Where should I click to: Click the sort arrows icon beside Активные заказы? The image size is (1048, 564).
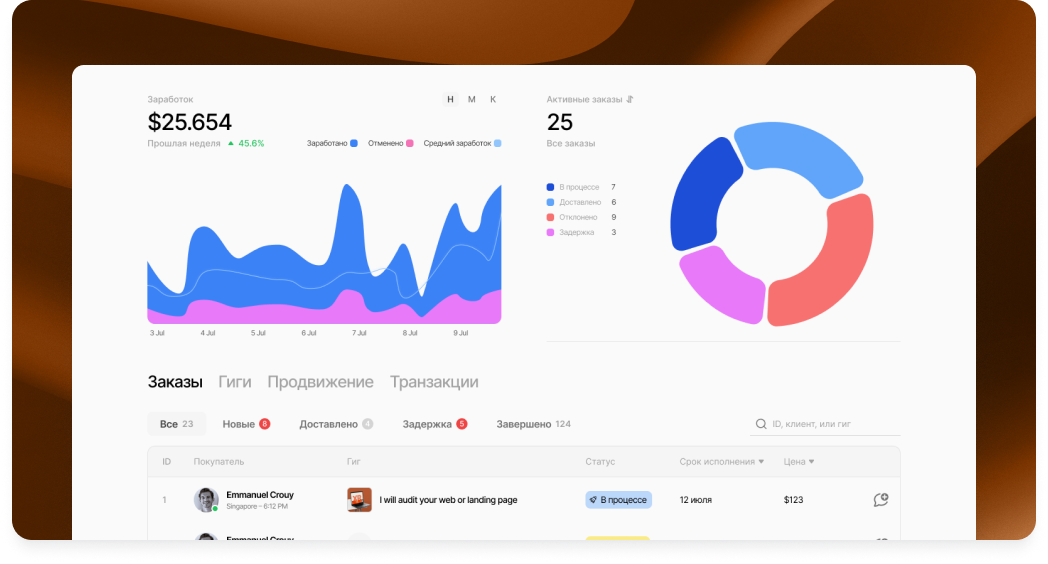click(630, 100)
